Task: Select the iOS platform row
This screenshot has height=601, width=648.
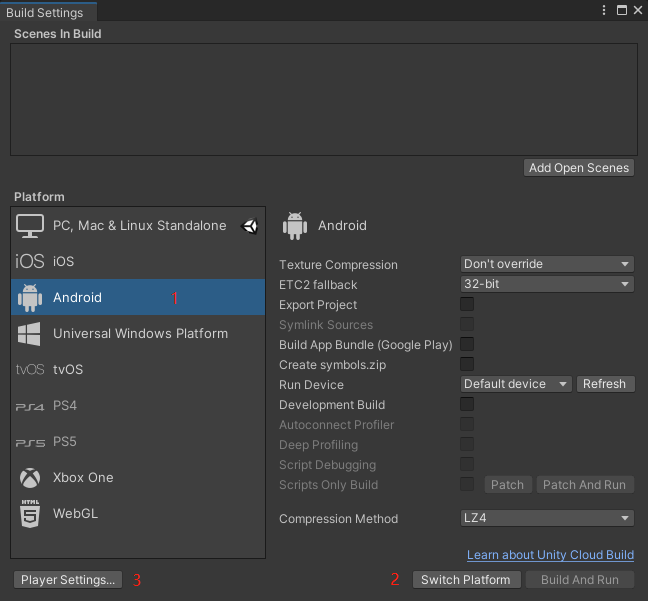Action: pos(138,261)
